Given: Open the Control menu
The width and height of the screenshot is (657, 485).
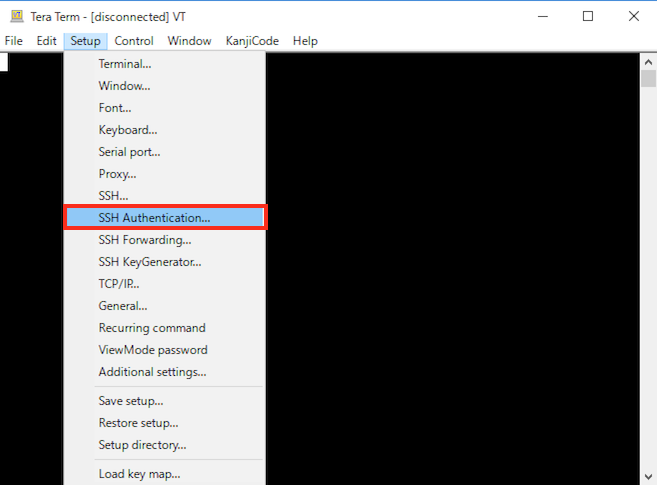Looking at the screenshot, I should pyautogui.click(x=134, y=41).
